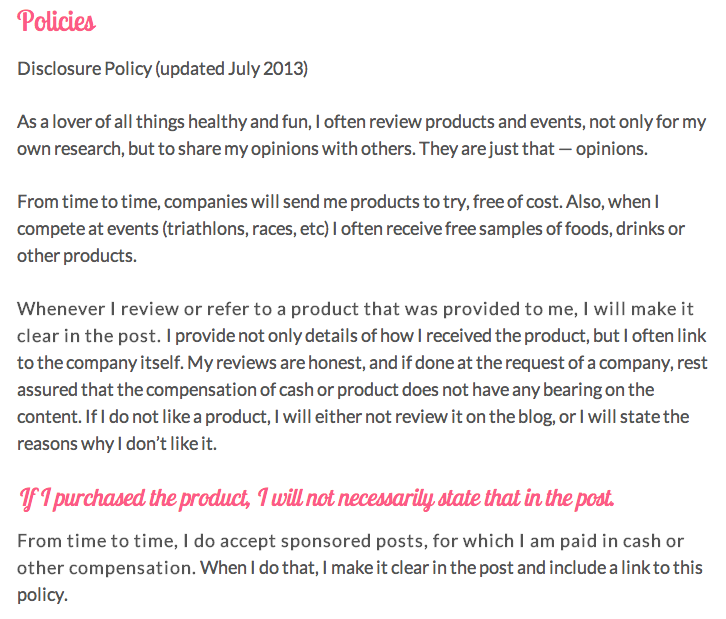Click the pink Policies heading

pos(56,21)
